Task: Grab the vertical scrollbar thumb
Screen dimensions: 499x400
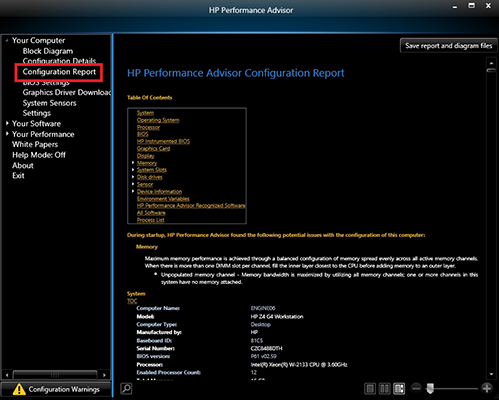Action: 491,70
